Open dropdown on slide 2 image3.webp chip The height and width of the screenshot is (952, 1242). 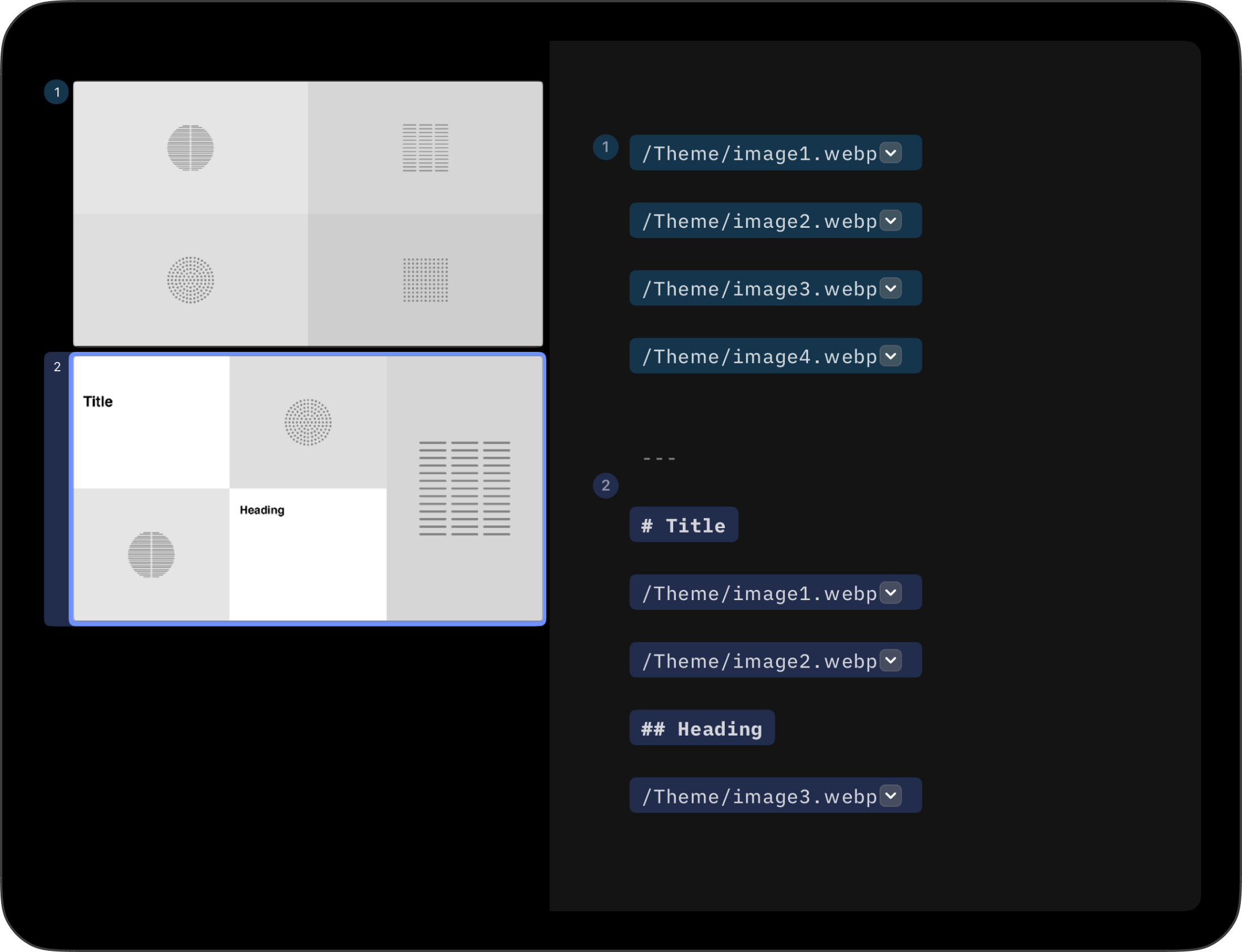click(891, 796)
